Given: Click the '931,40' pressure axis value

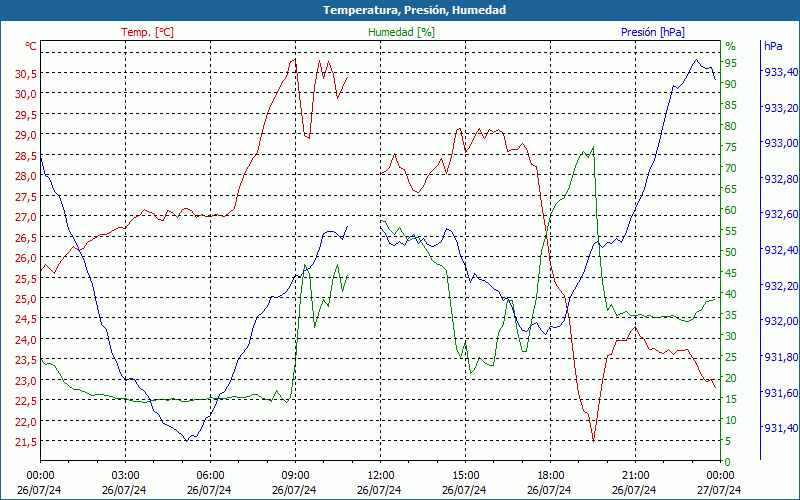Looking at the screenshot, I should [781, 428].
